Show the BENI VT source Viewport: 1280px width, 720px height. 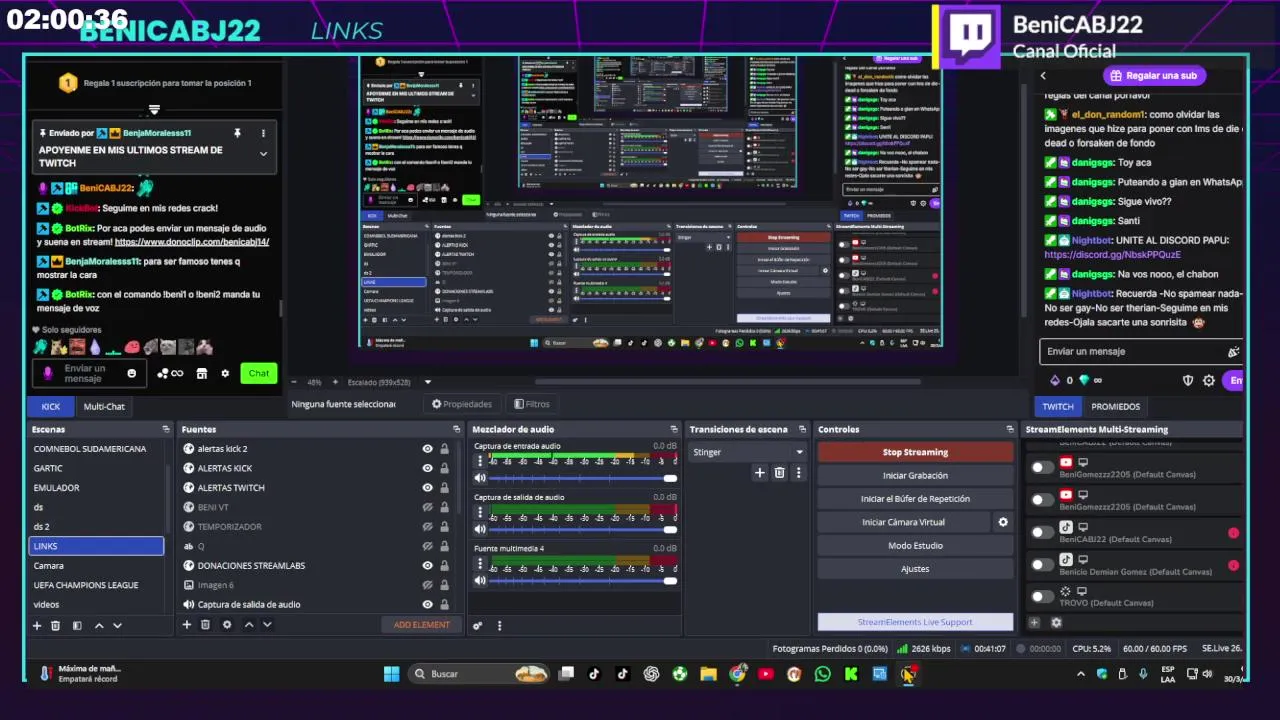(x=427, y=507)
